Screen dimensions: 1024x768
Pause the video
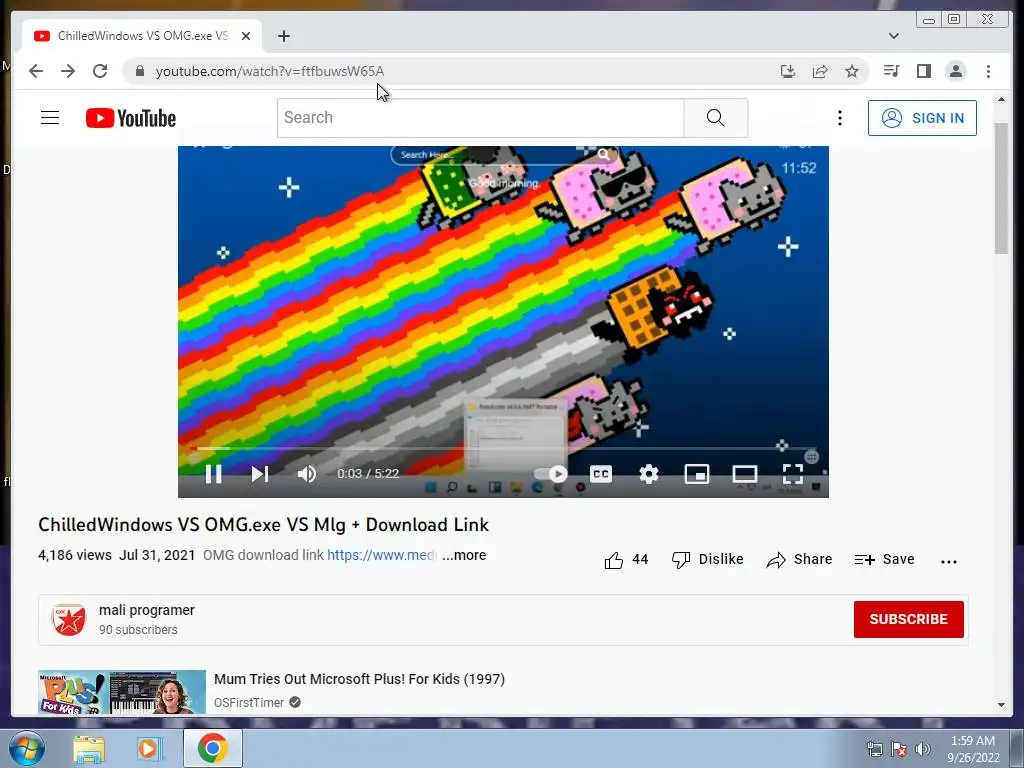214,473
